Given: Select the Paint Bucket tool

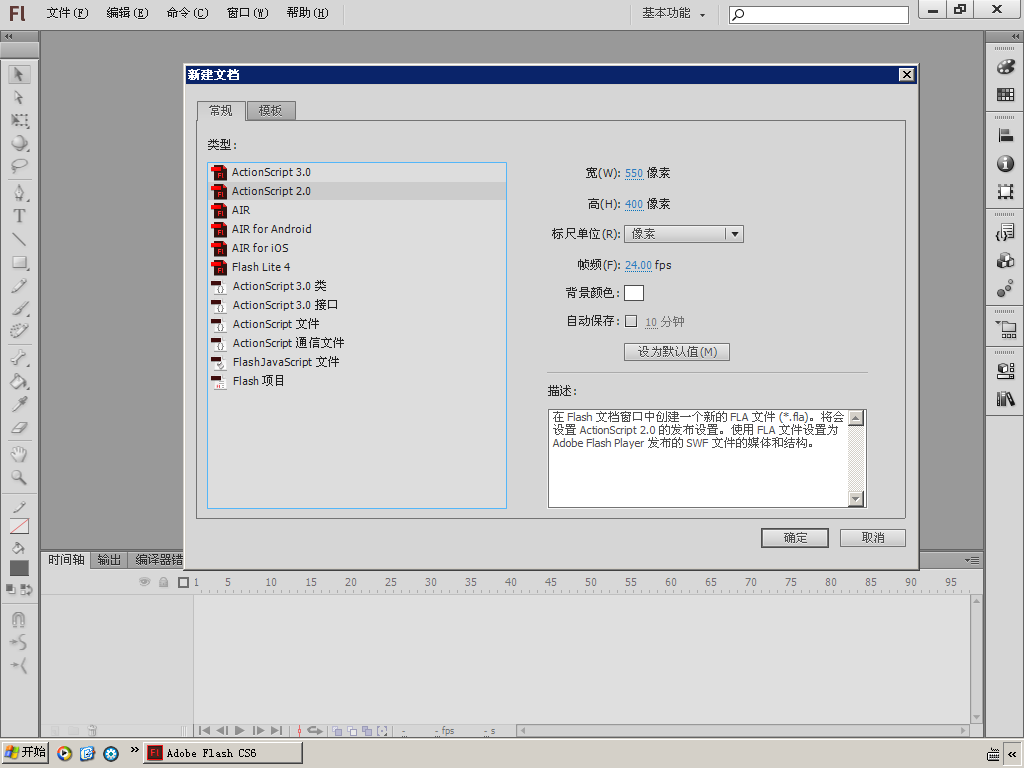Looking at the screenshot, I should [x=19, y=381].
